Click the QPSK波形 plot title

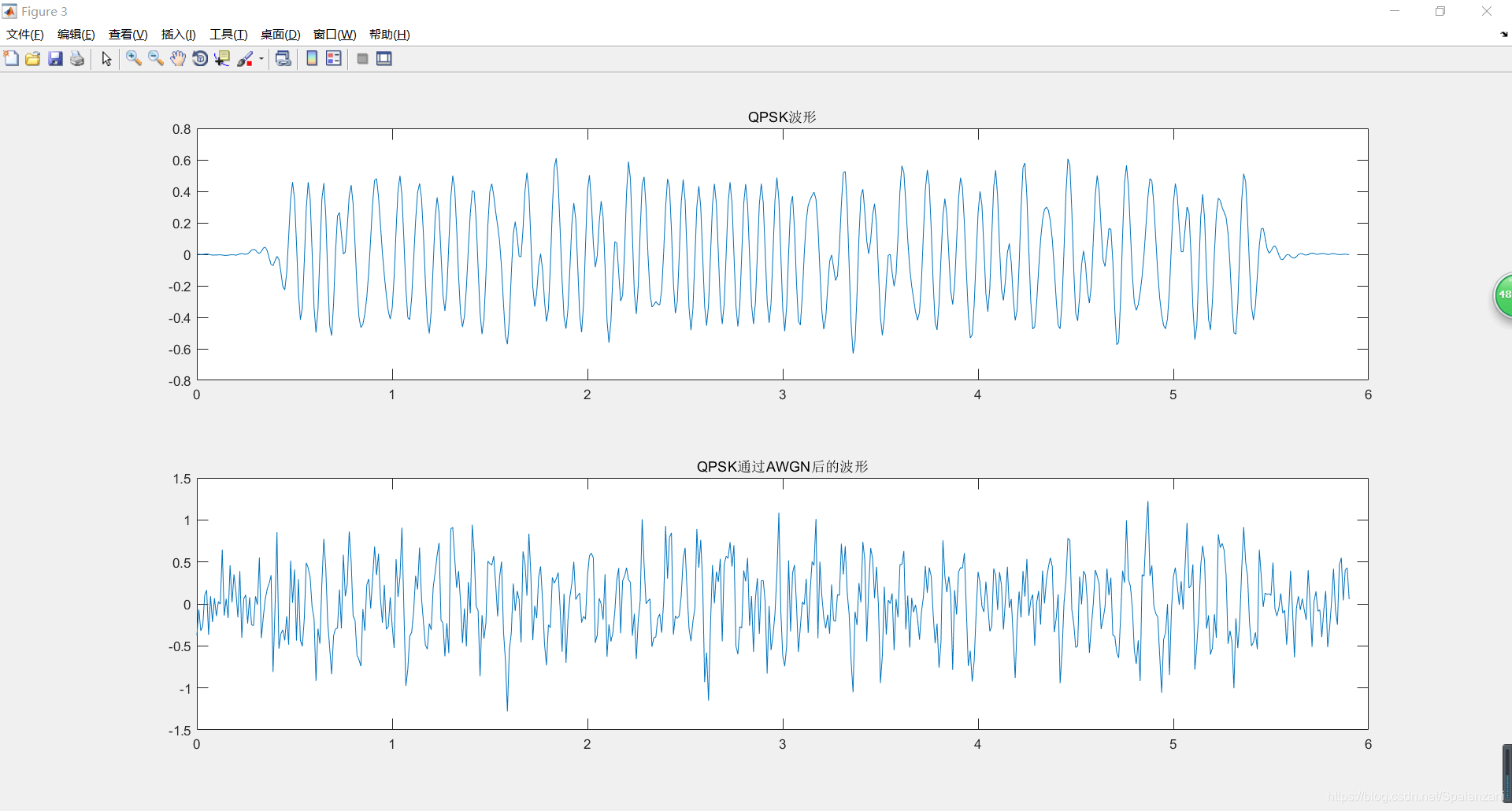pos(782,117)
